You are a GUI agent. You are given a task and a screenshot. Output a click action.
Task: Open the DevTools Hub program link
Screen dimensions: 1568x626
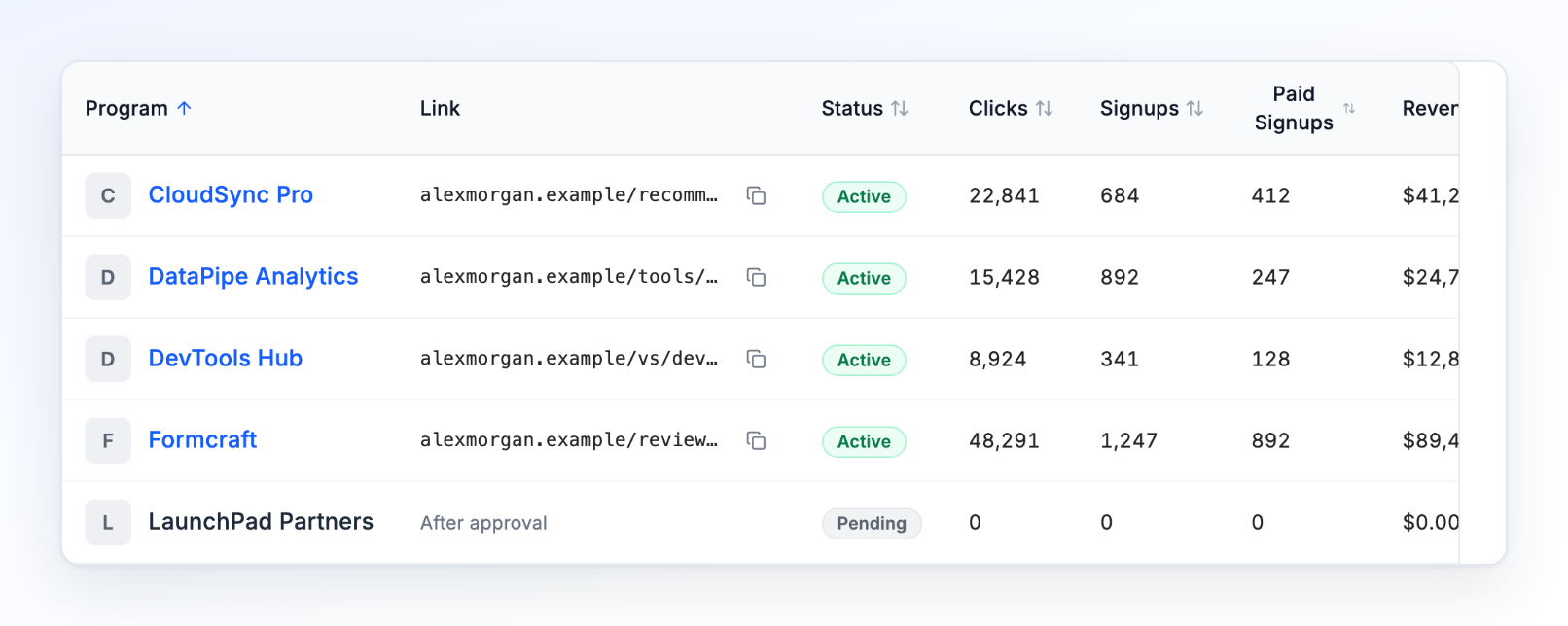(x=225, y=358)
